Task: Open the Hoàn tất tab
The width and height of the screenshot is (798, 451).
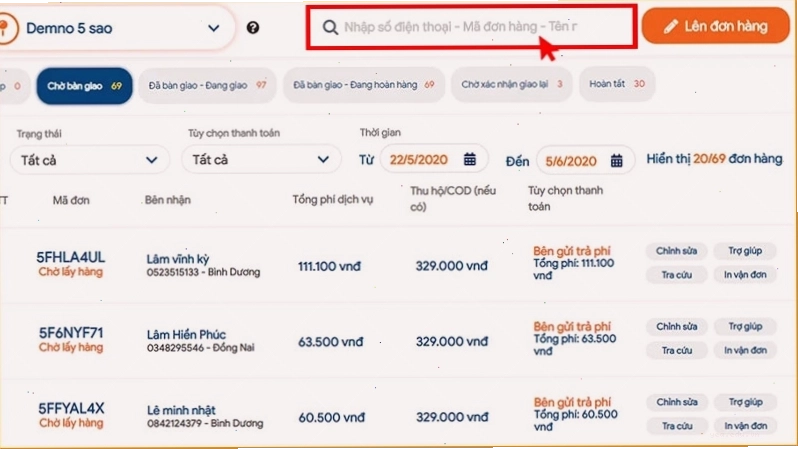Action: point(617,83)
